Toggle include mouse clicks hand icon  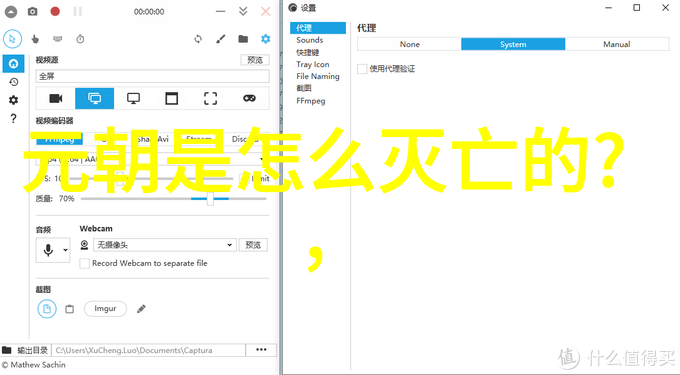click(x=35, y=39)
